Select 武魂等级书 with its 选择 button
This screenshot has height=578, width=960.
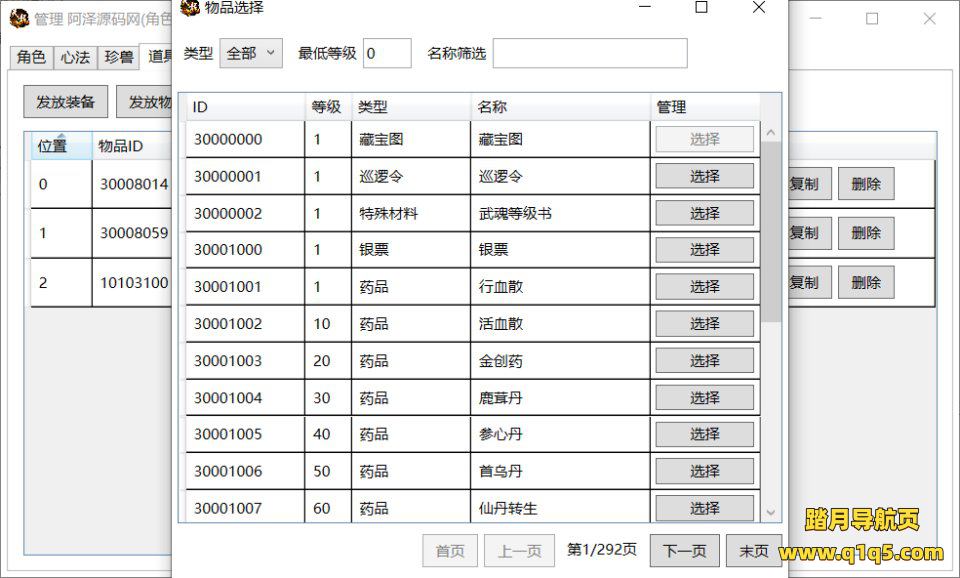(x=704, y=213)
